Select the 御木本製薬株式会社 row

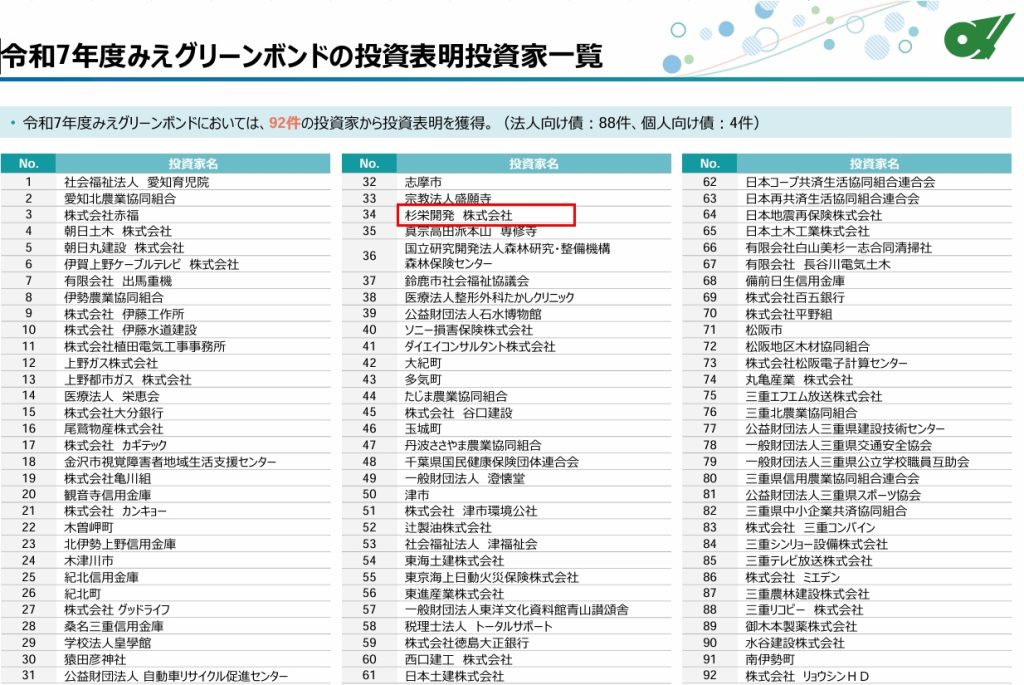click(x=801, y=626)
